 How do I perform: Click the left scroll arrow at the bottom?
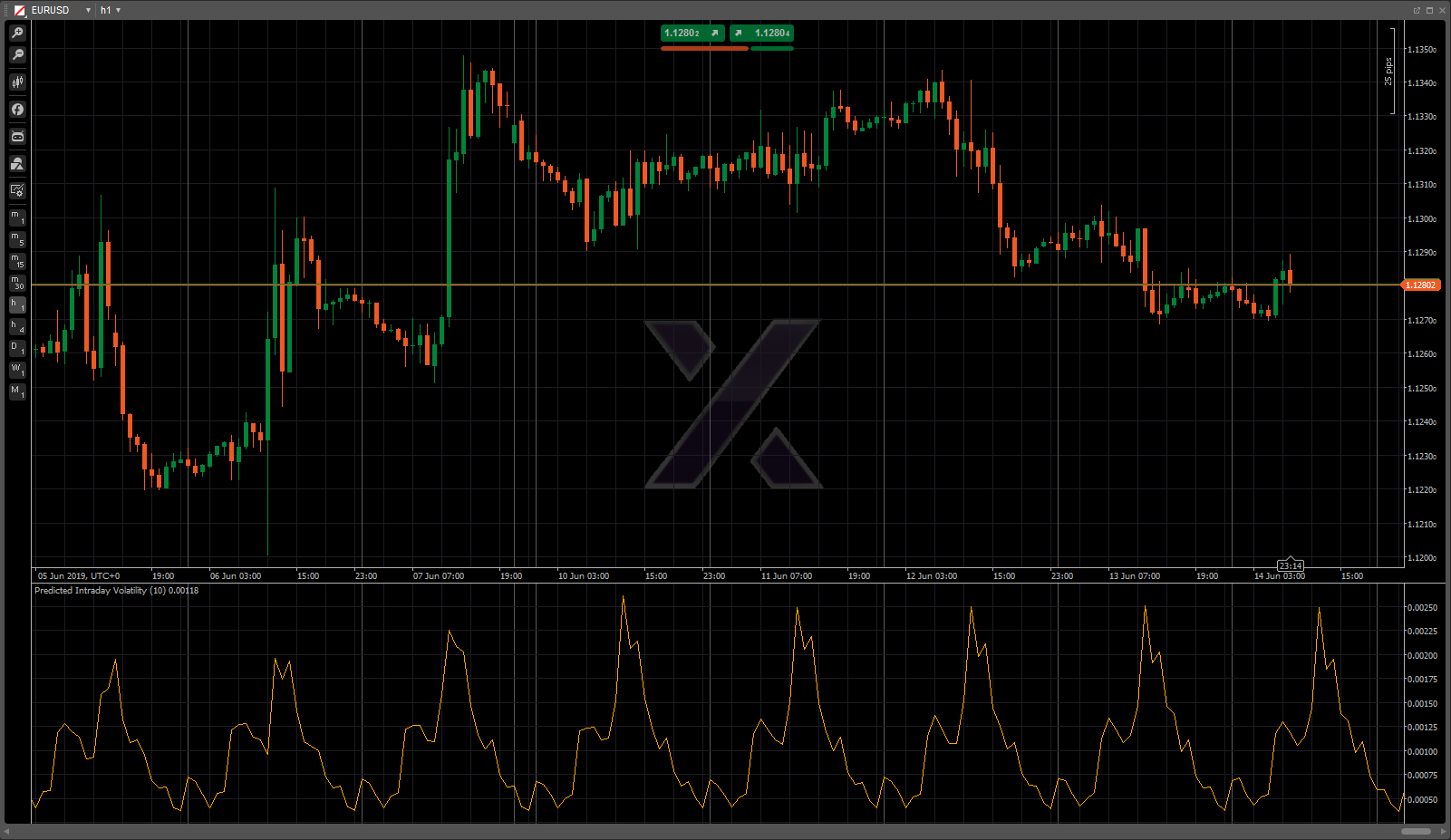click(x=7, y=831)
